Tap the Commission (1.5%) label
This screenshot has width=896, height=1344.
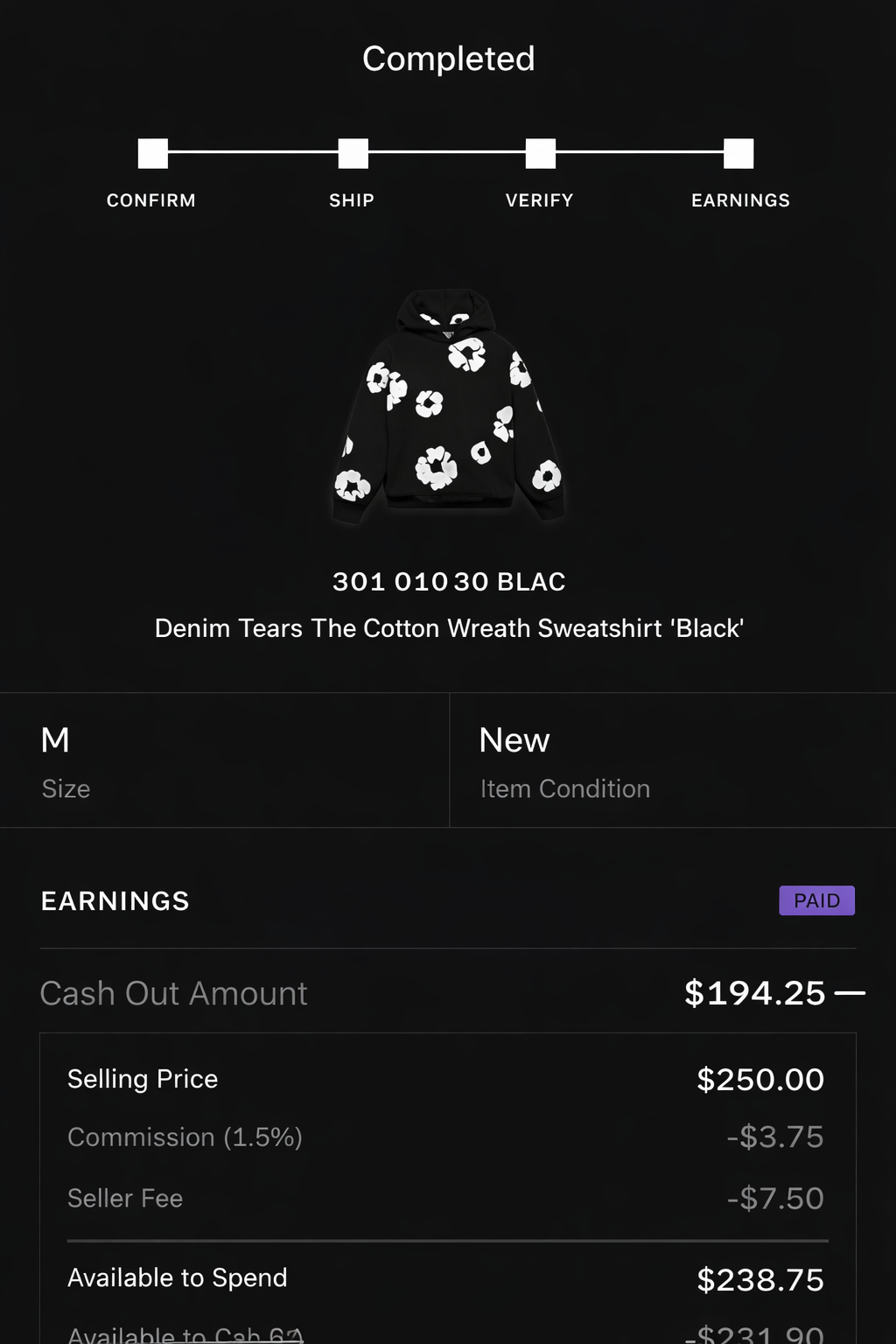185,1137
